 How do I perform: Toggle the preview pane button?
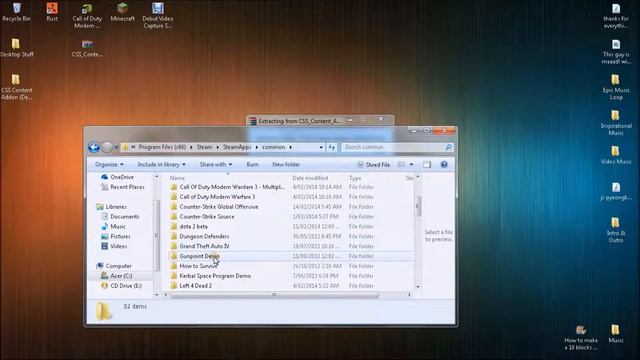[x=427, y=164]
